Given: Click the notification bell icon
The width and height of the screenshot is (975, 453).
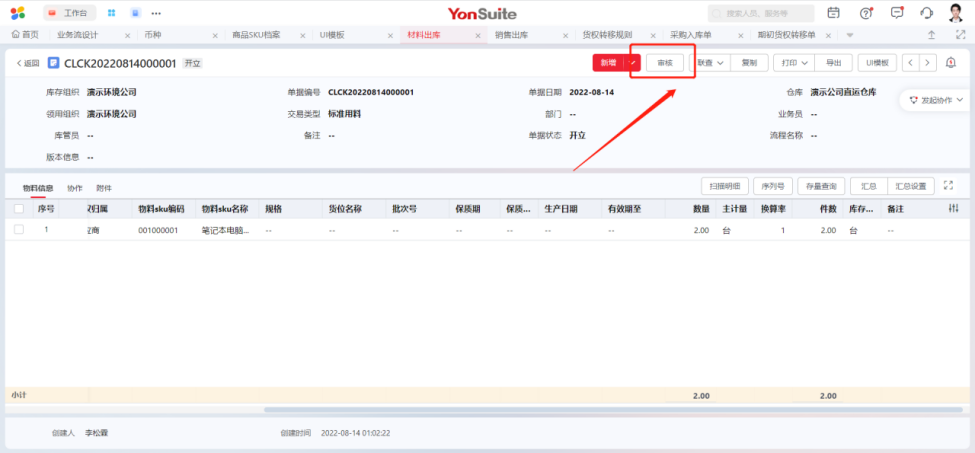Looking at the screenshot, I should click(950, 63).
